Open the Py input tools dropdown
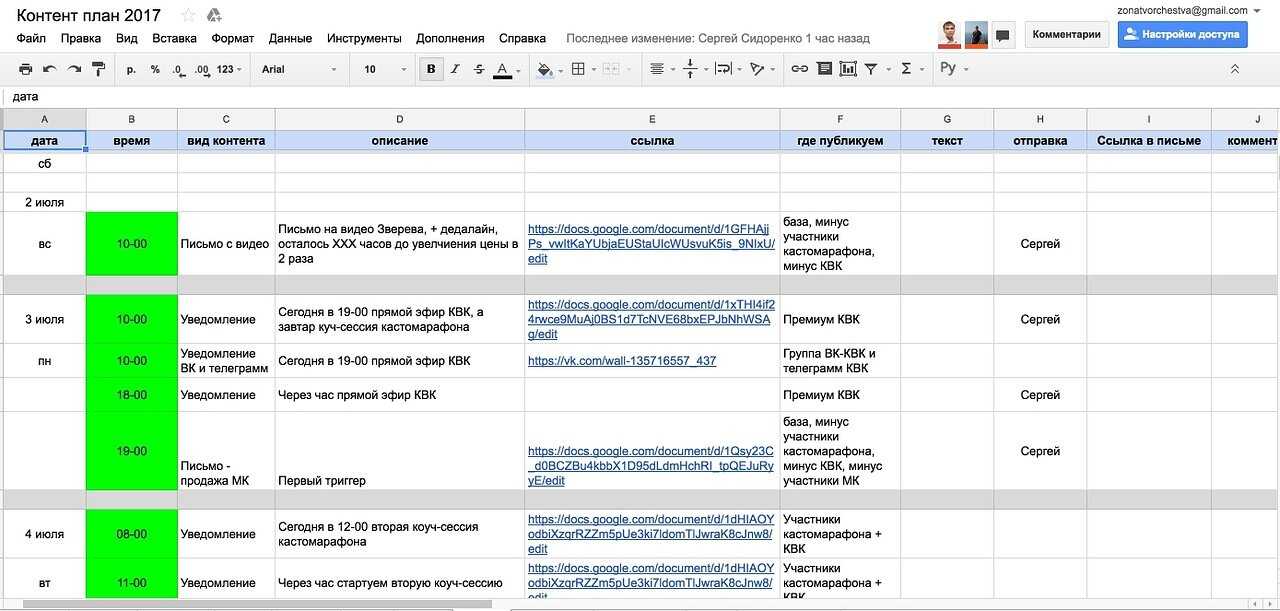The height and width of the screenshot is (611, 1280). pyautogui.click(x=953, y=69)
